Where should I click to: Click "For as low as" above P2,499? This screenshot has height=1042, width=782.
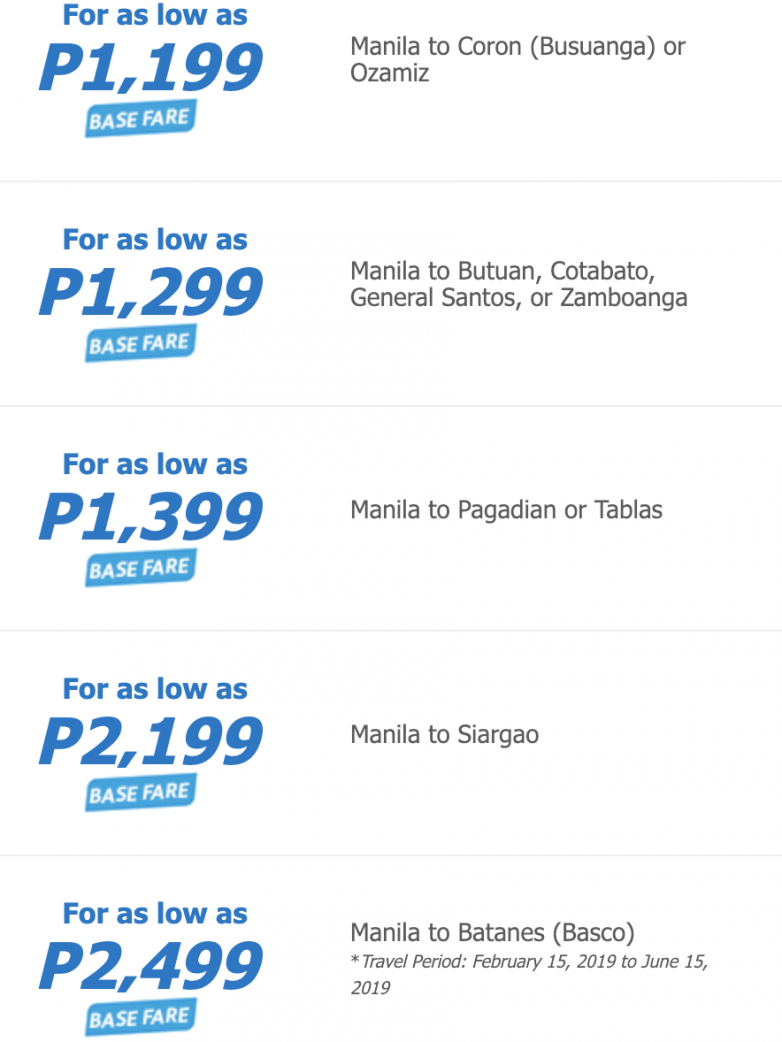coord(155,913)
